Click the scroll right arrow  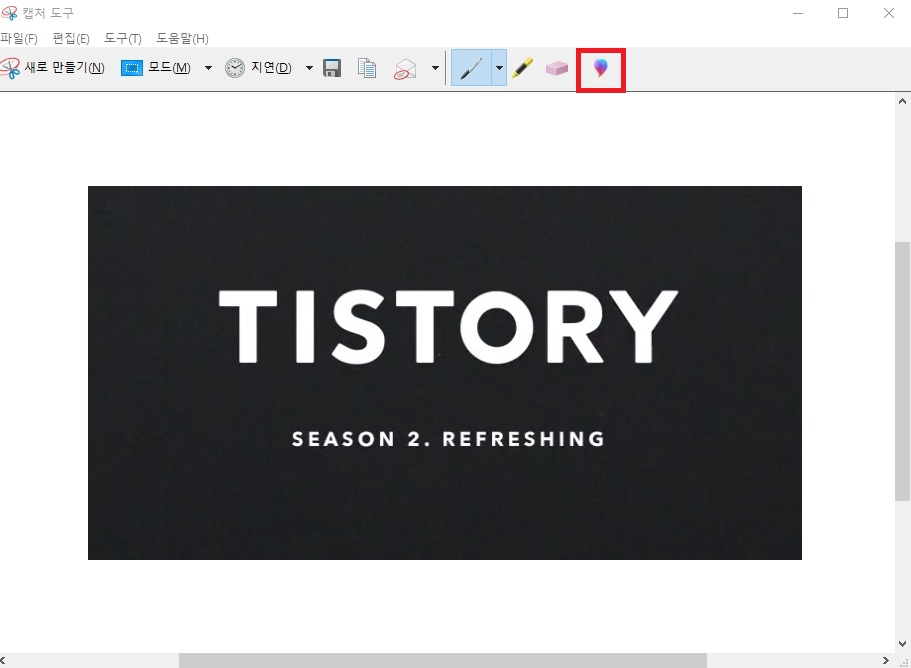886,660
